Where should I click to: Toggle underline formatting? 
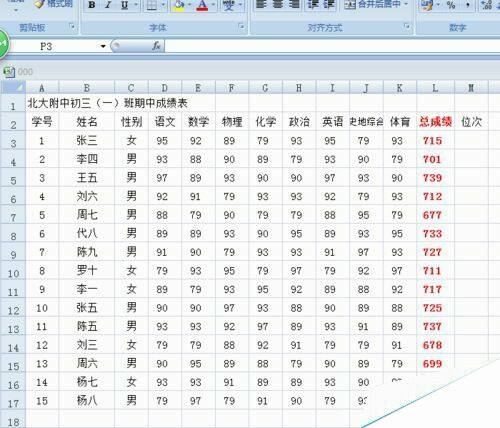(x=124, y=5)
